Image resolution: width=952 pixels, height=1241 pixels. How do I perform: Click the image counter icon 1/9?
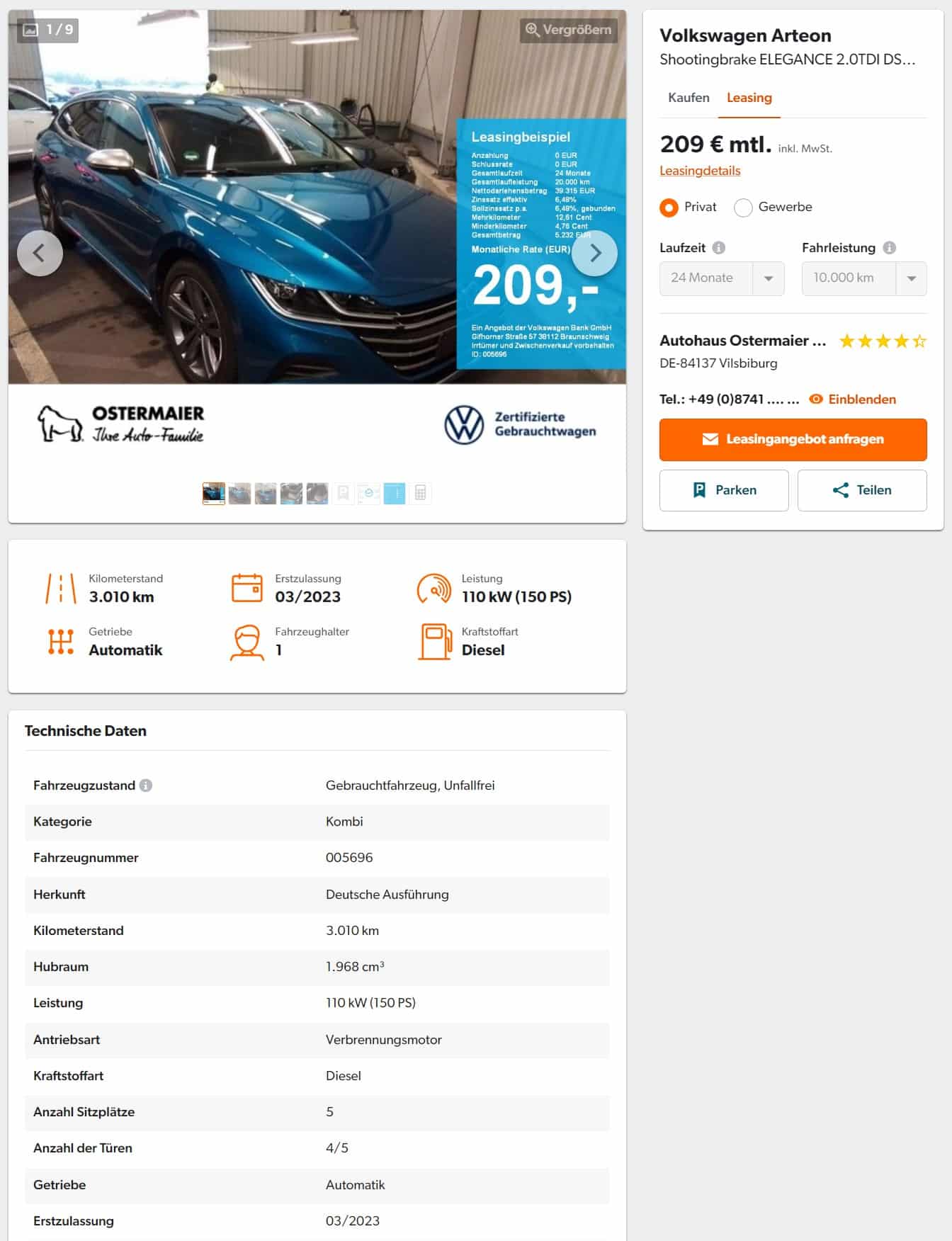pyautogui.click(x=30, y=30)
